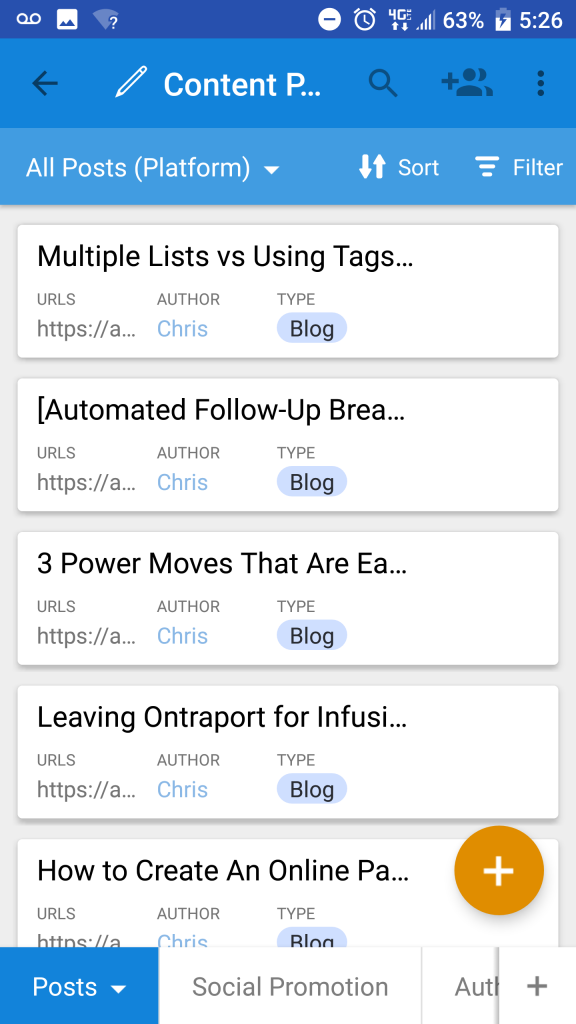Tap the pencil edit icon beside title
Image resolution: width=576 pixels, height=1024 pixels.
click(131, 84)
